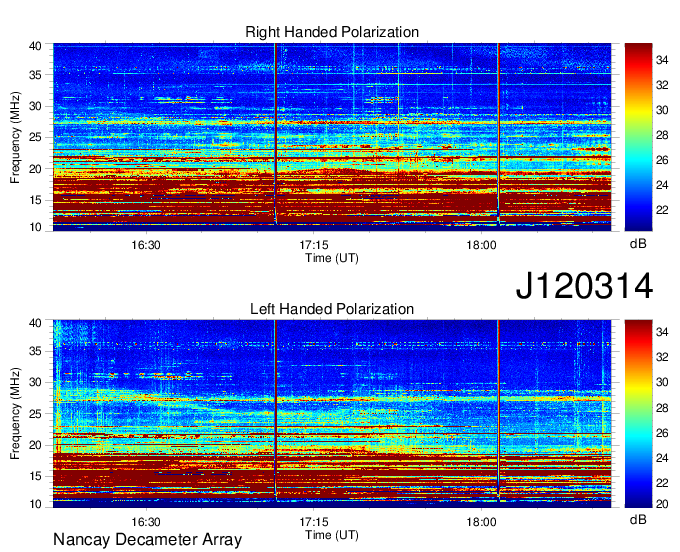Image resolution: width=680 pixels, height=552 pixels.
Task: Click the J120314 observation label
Action: 584,286
